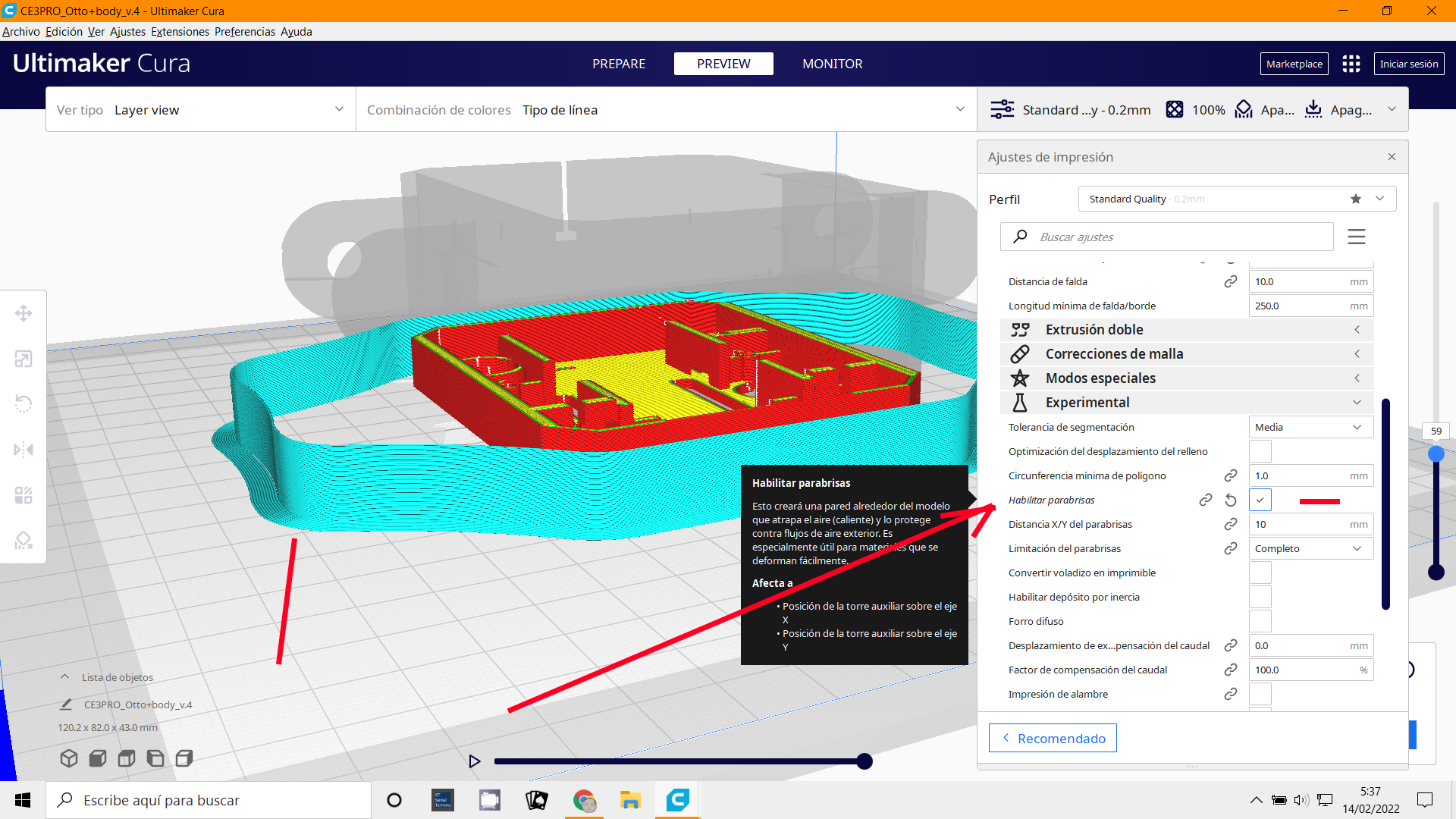The width and height of the screenshot is (1456, 819).
Task: Reset the Habilitar parabrisas setting
Action: click(x=1231, y=500)
